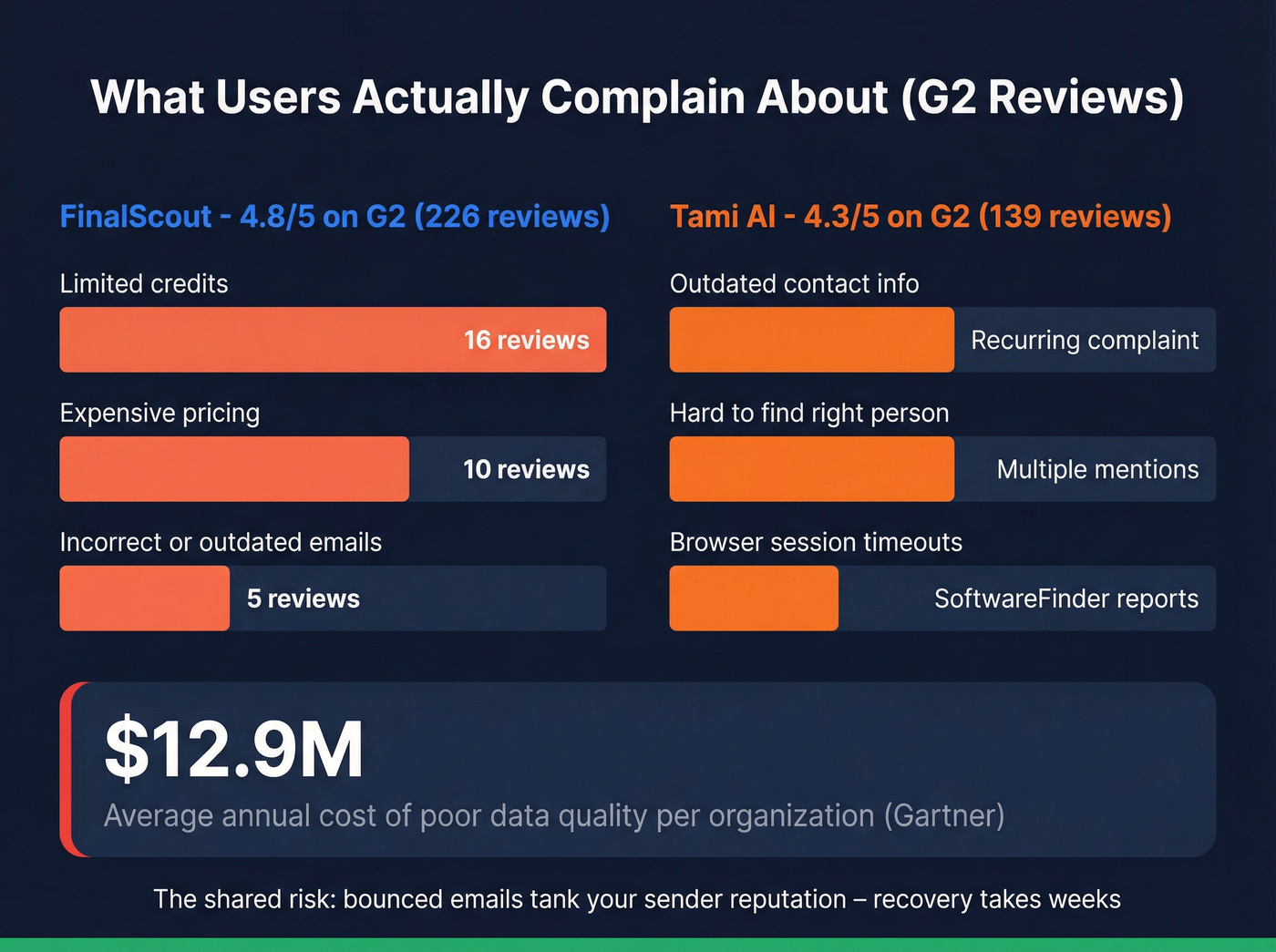This screenshot has height=952, width=1276.
Task: Click the '$12.9M' figure
Action: click(234, 750)
